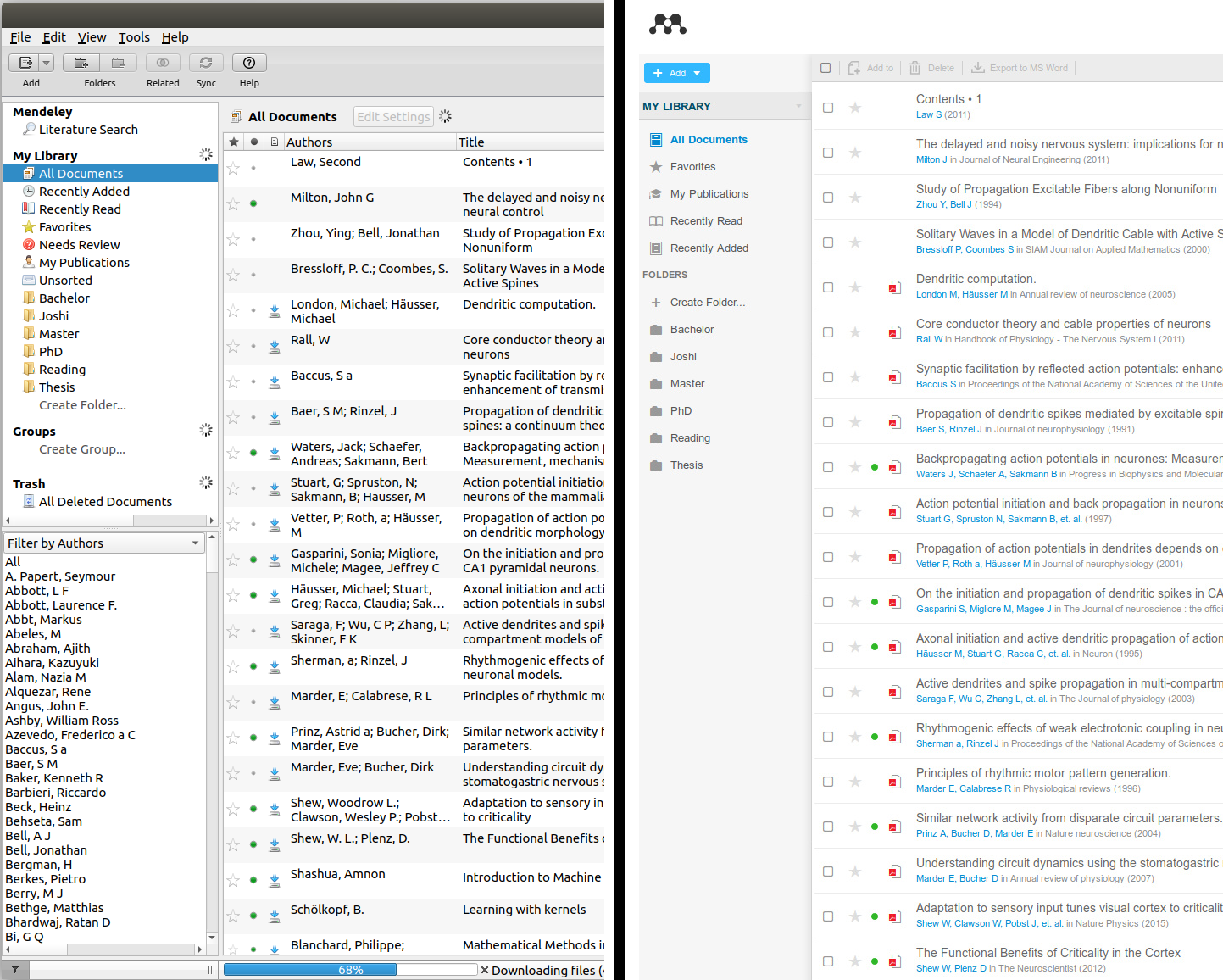Click the Authors column header
The height and width of the screenshot is (980, 1223).
370,142
